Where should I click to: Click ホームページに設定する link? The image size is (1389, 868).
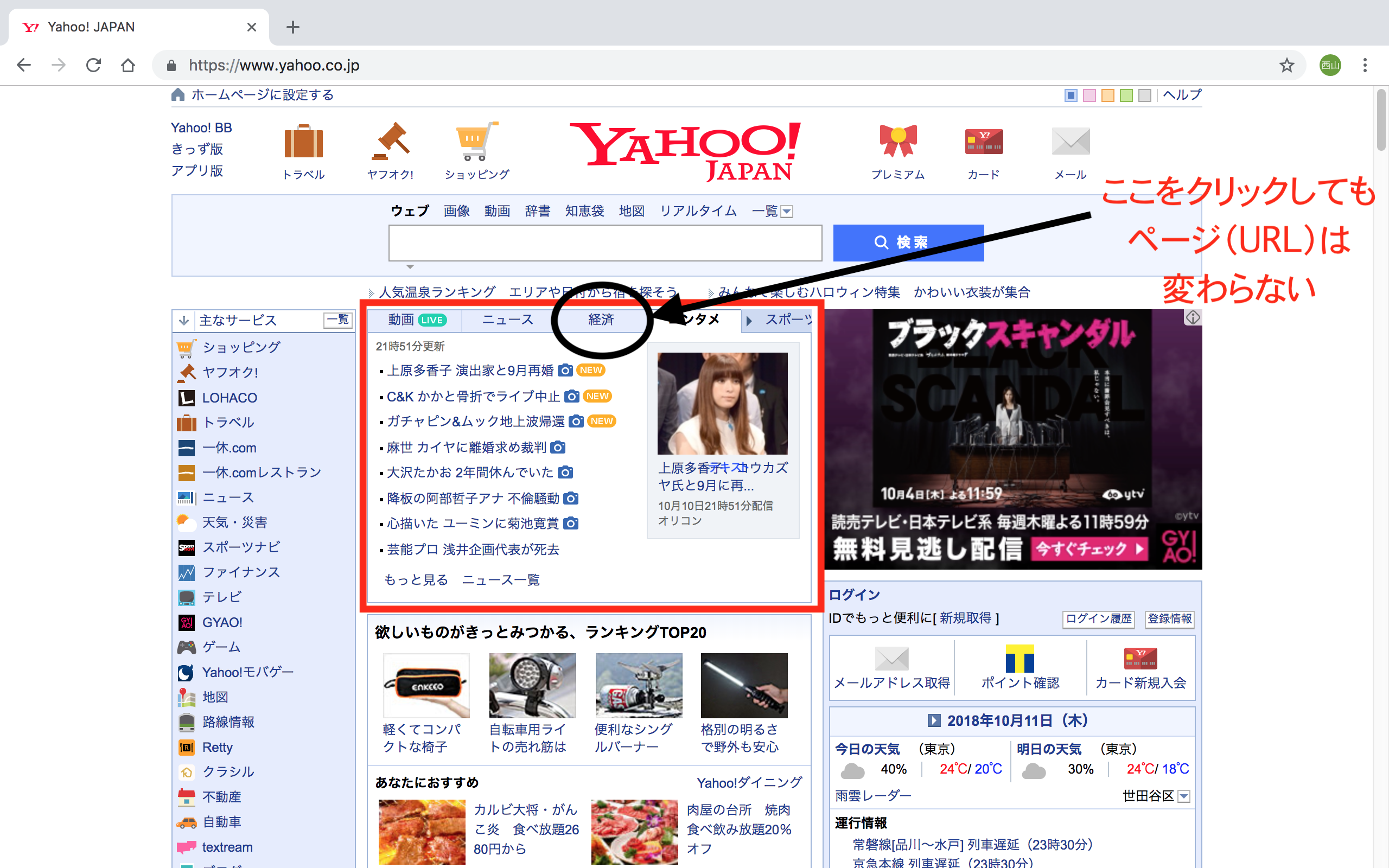point(262,95)
